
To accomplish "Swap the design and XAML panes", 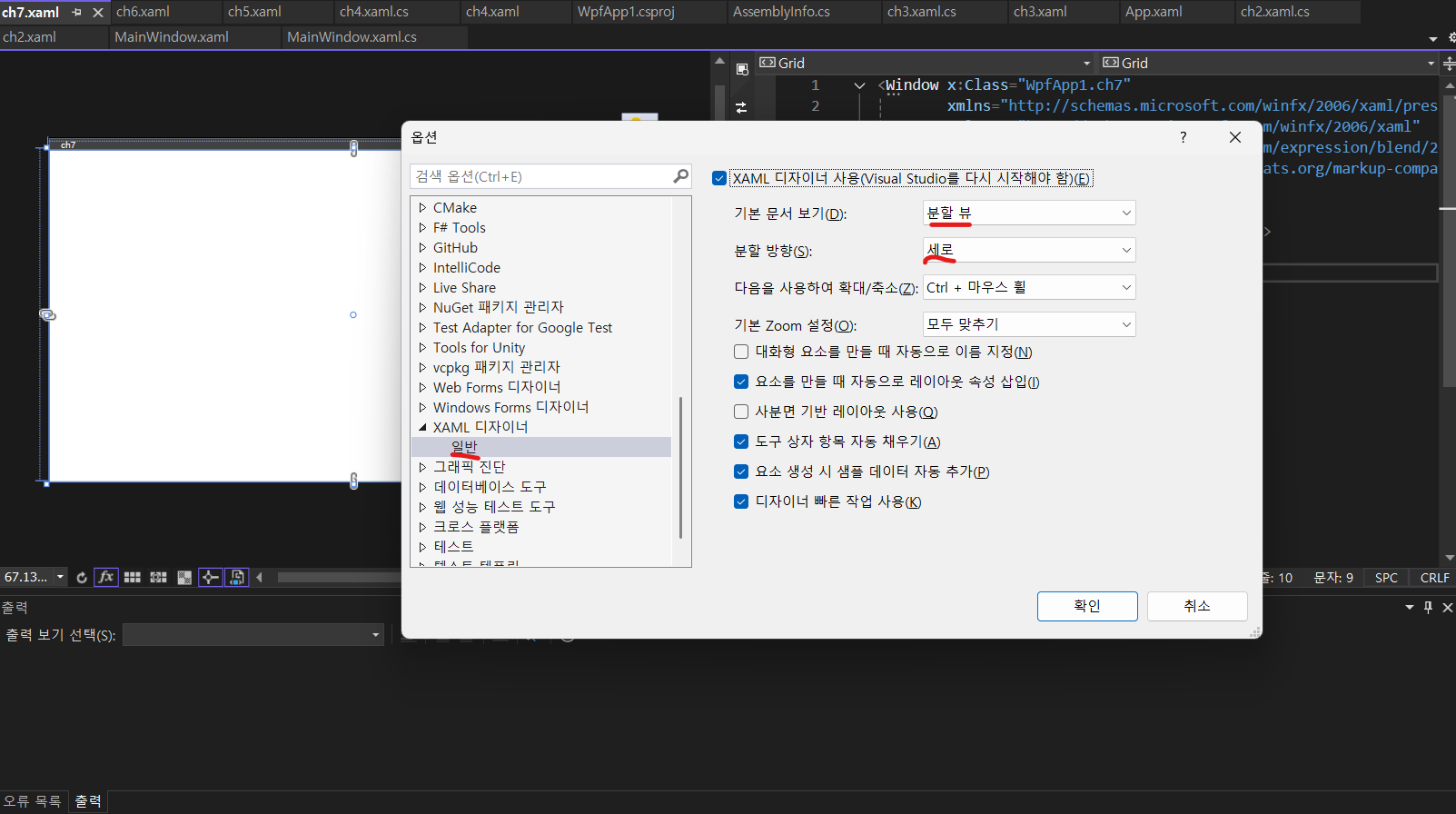I will click(741, 107).
